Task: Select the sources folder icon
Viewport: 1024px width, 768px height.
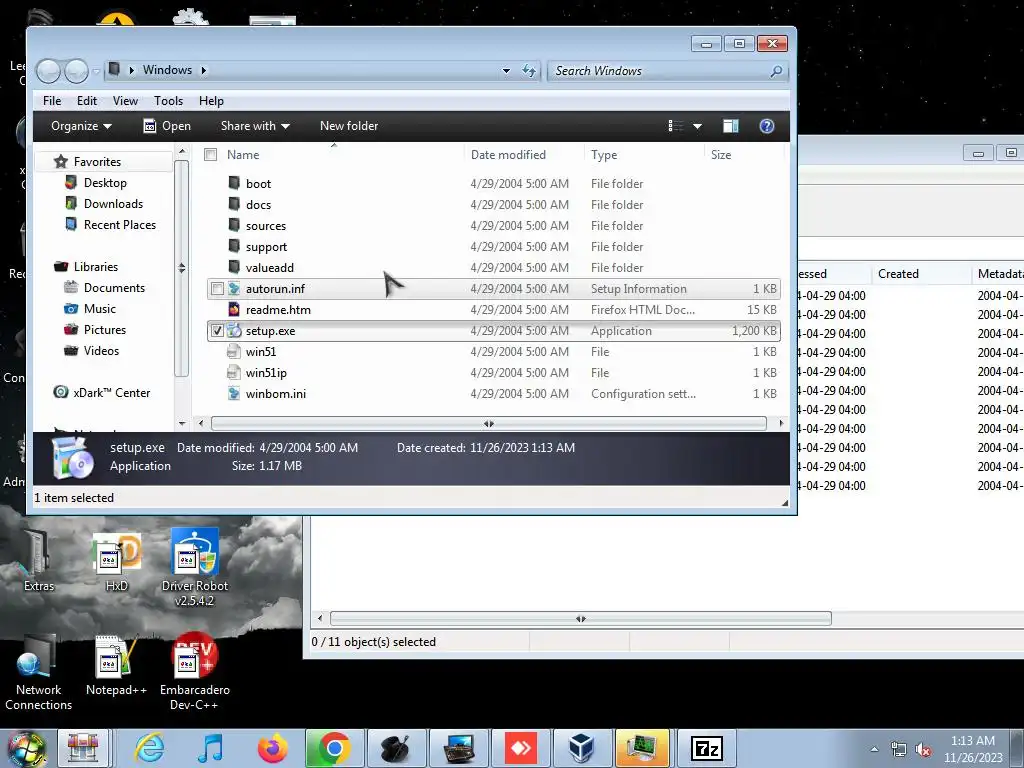Action: tap(234, 225)
